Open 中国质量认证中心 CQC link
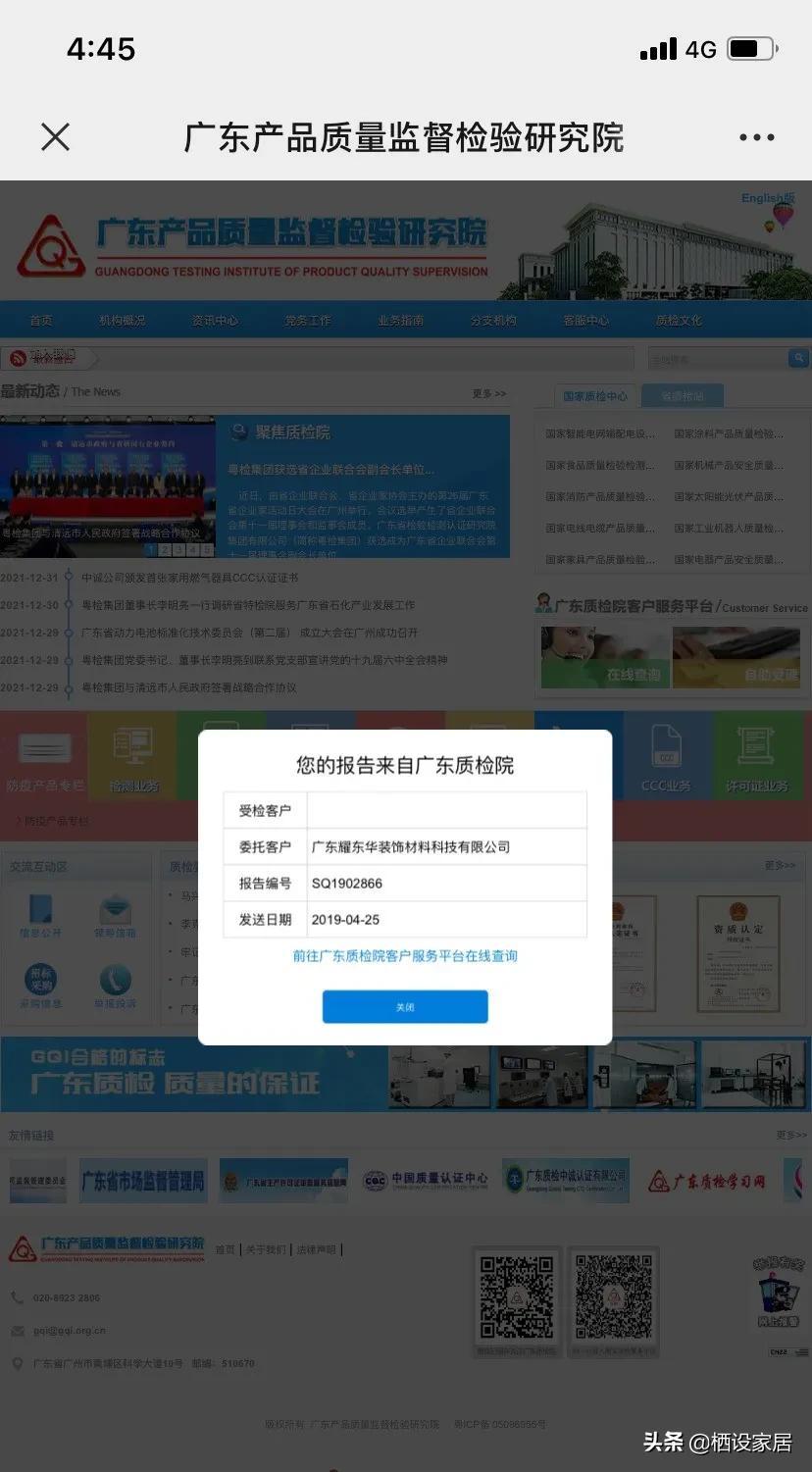Viewport: 812px width, 1472px height. (x=425, y=1180)
